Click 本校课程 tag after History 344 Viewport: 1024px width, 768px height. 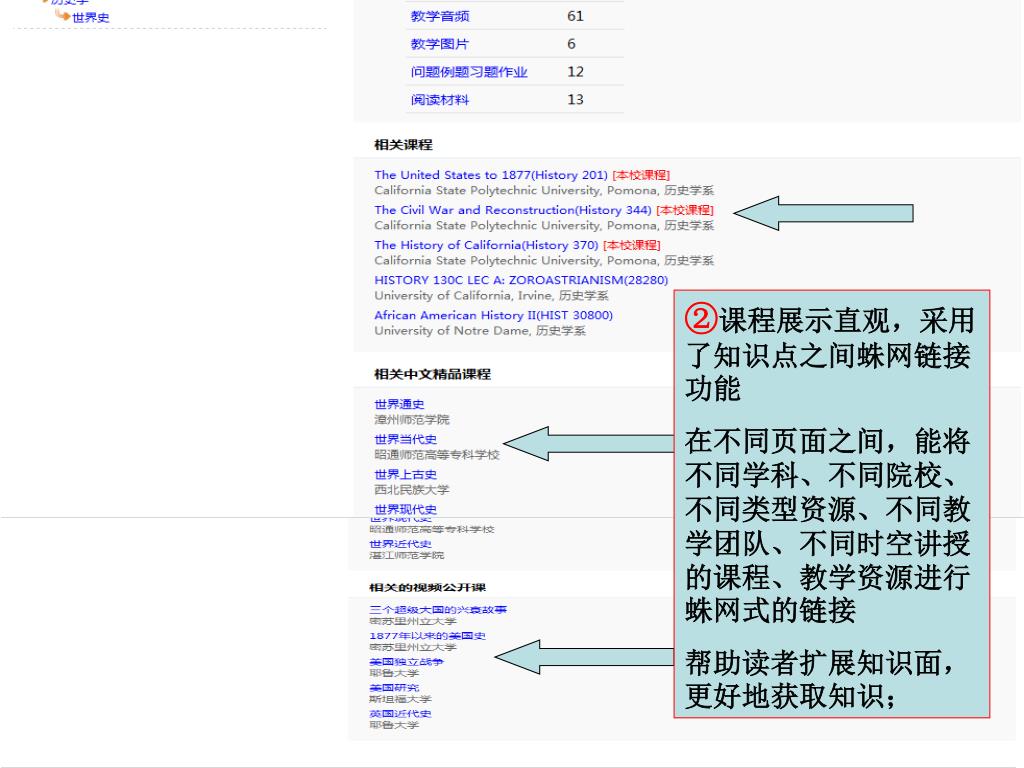pos(685,210)
